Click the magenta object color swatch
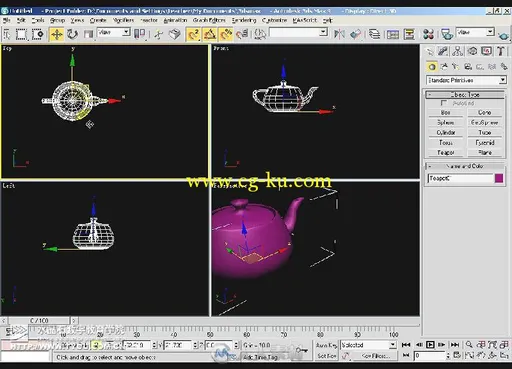512x369 pixels. [499, 178]
